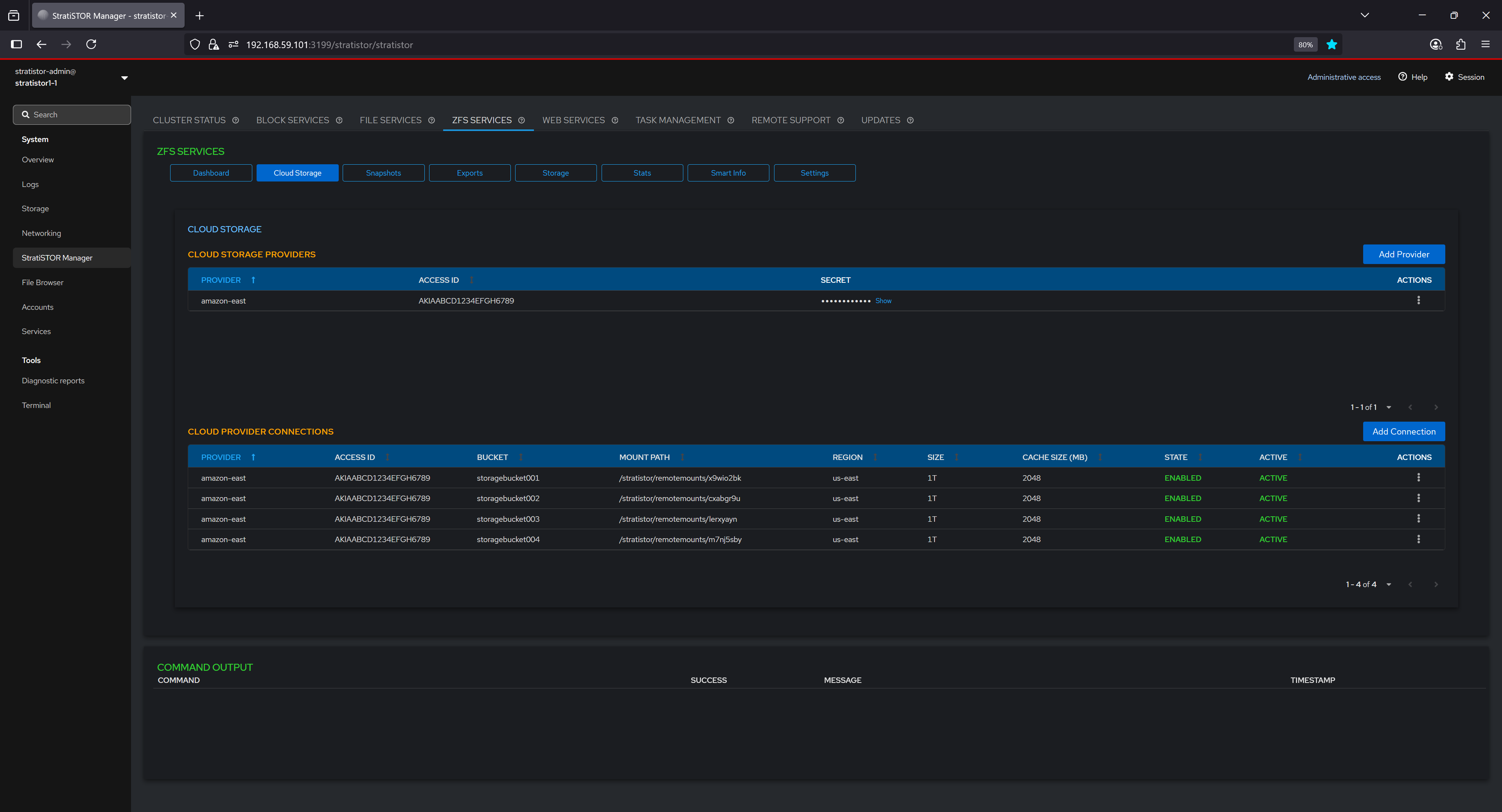This screenshot has height=812, width=1502.
Task: Sort connections by Provider arrow icon
Action: 253,457
